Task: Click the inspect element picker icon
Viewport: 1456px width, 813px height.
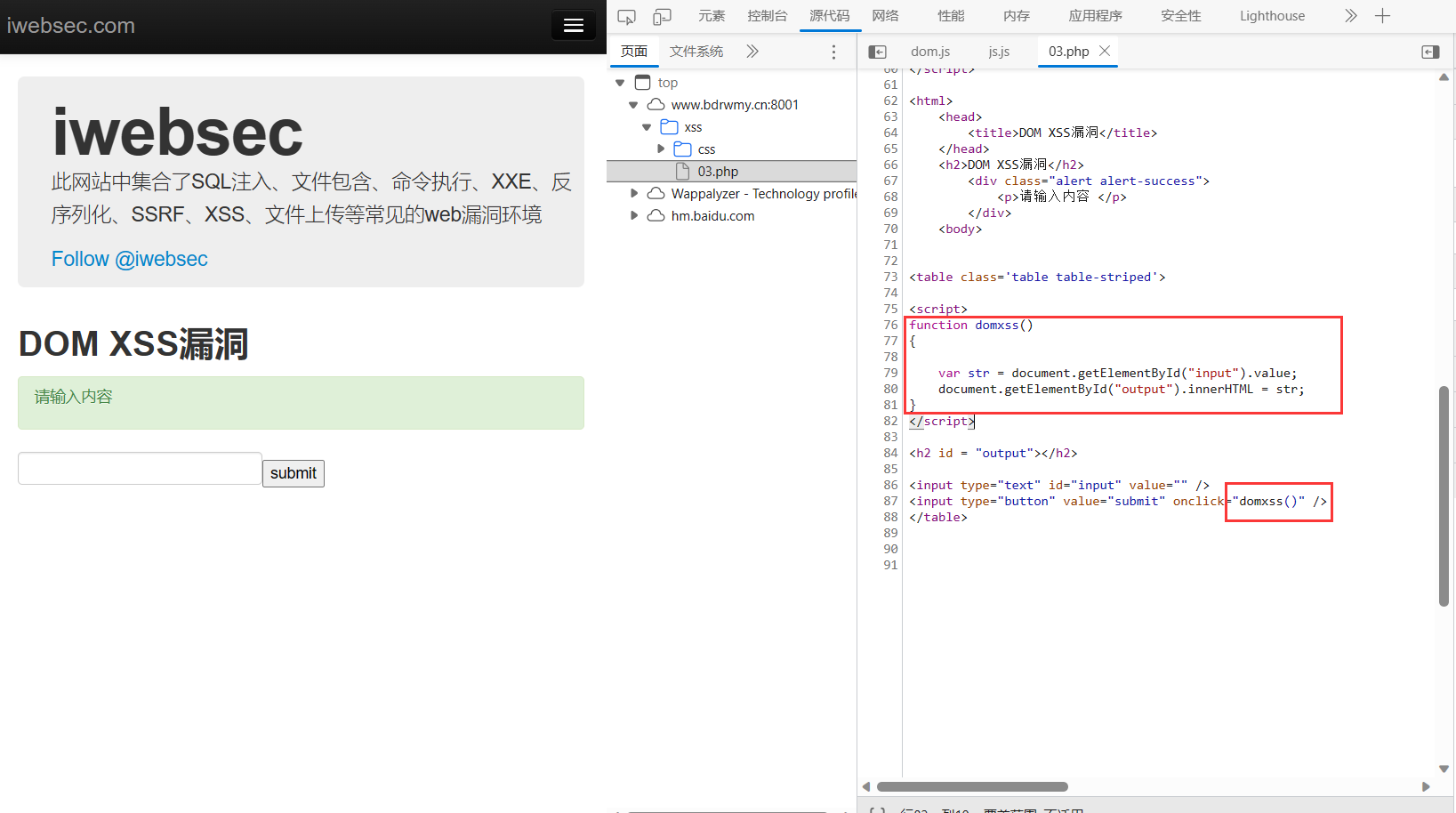Action: coord(626,16)
